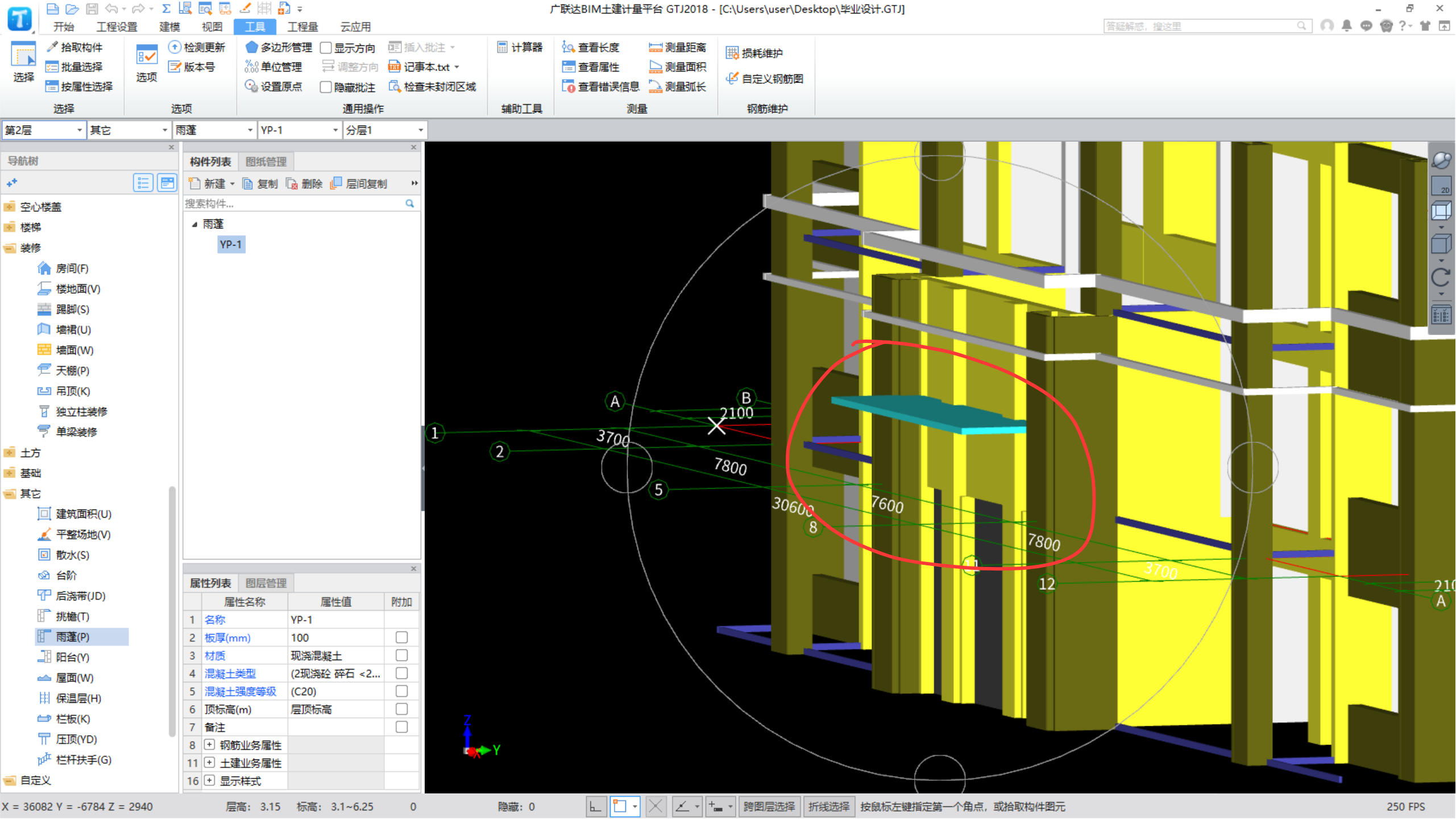Click the large 选择 select tool
The width and height of the screenshot is (1456, 819).
(x=23, y=62)
